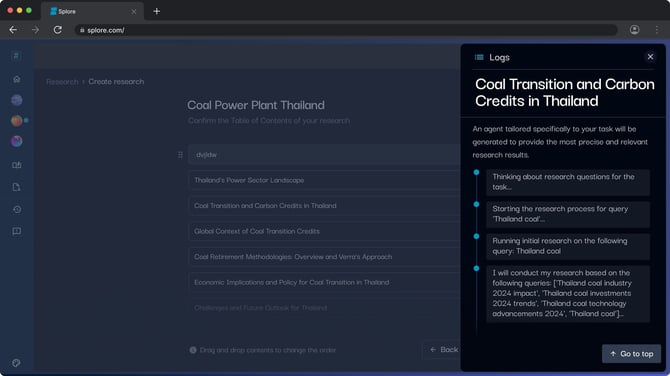
Task: Open the 'Starting the research process' log entry
Action: (x=568, y=214)
